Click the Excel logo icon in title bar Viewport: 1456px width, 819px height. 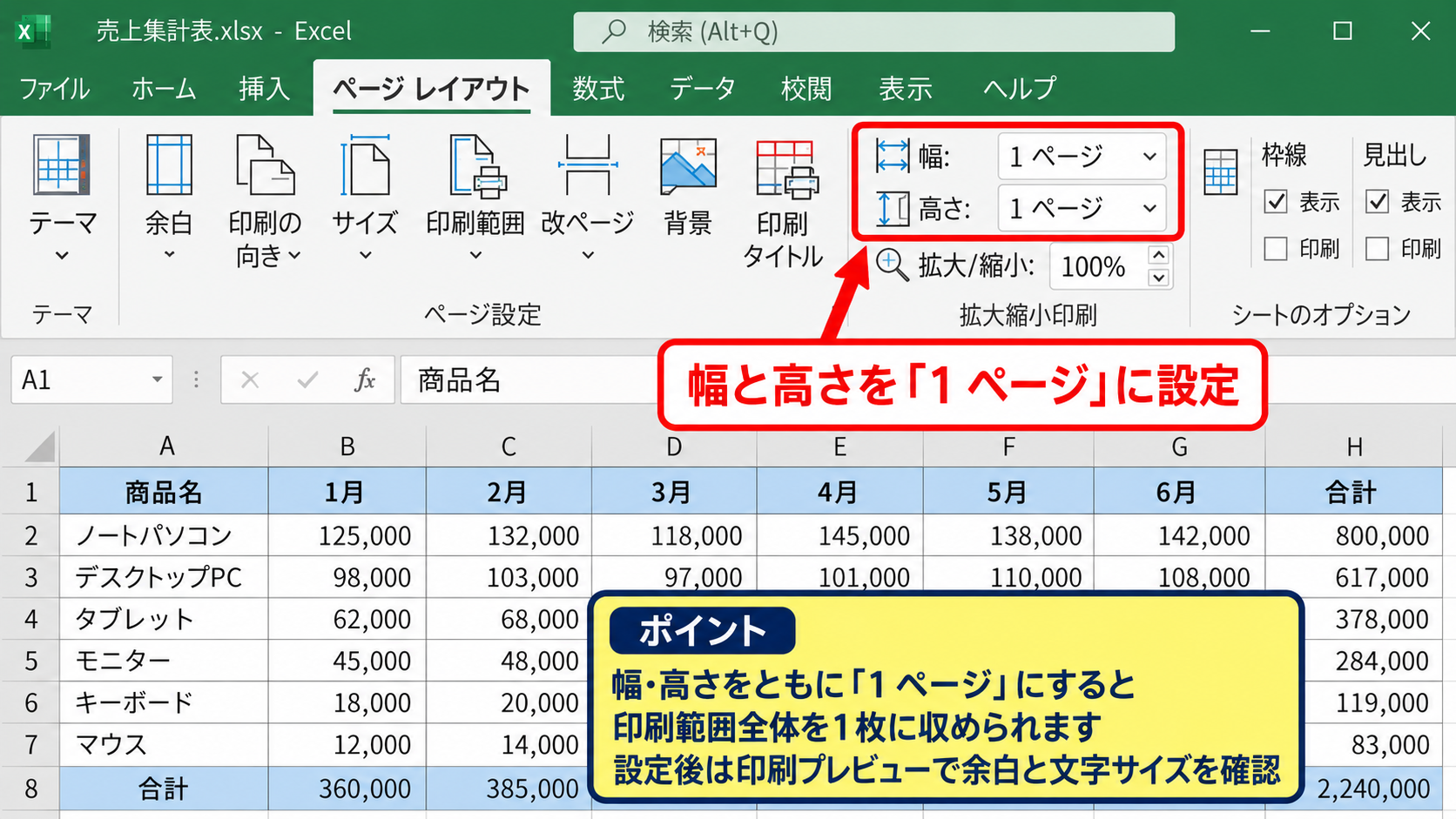click(32, 31)
